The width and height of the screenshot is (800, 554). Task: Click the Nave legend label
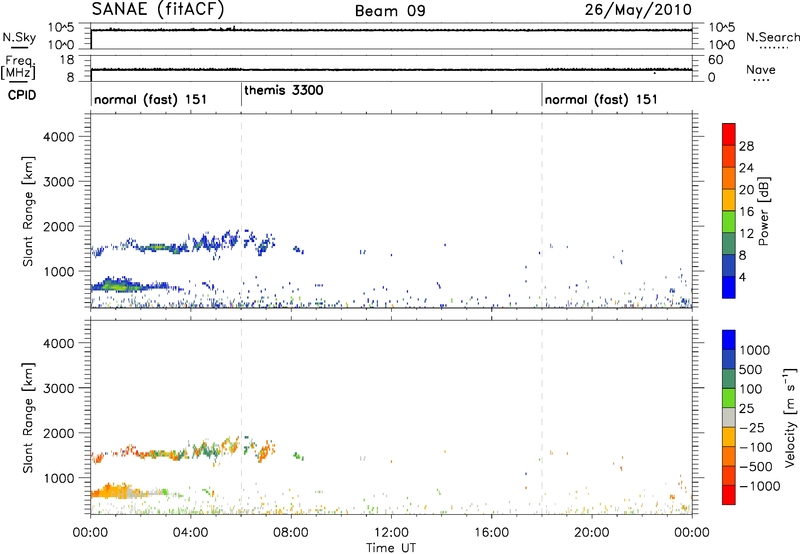(761, 69)
